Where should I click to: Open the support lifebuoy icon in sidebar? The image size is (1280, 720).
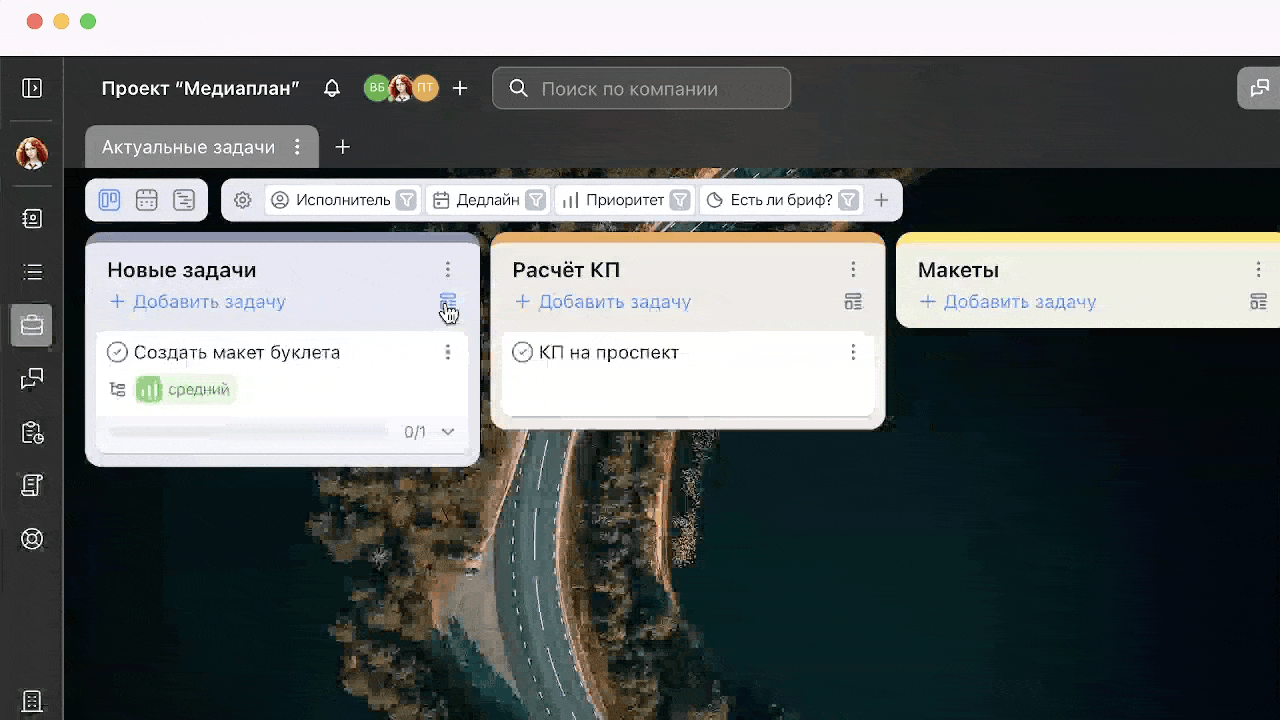(x=32, y=539)
